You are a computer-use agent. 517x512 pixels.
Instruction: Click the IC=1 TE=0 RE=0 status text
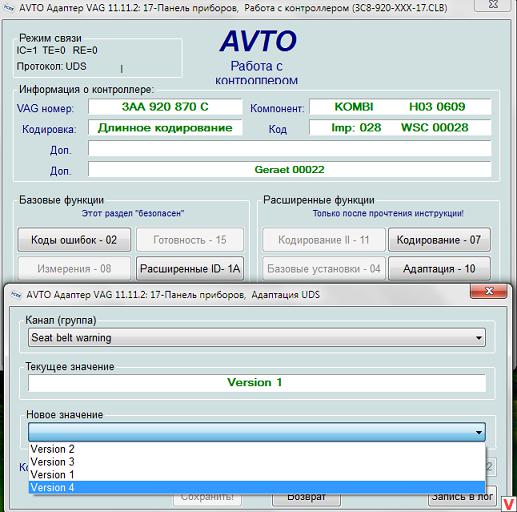57,50
